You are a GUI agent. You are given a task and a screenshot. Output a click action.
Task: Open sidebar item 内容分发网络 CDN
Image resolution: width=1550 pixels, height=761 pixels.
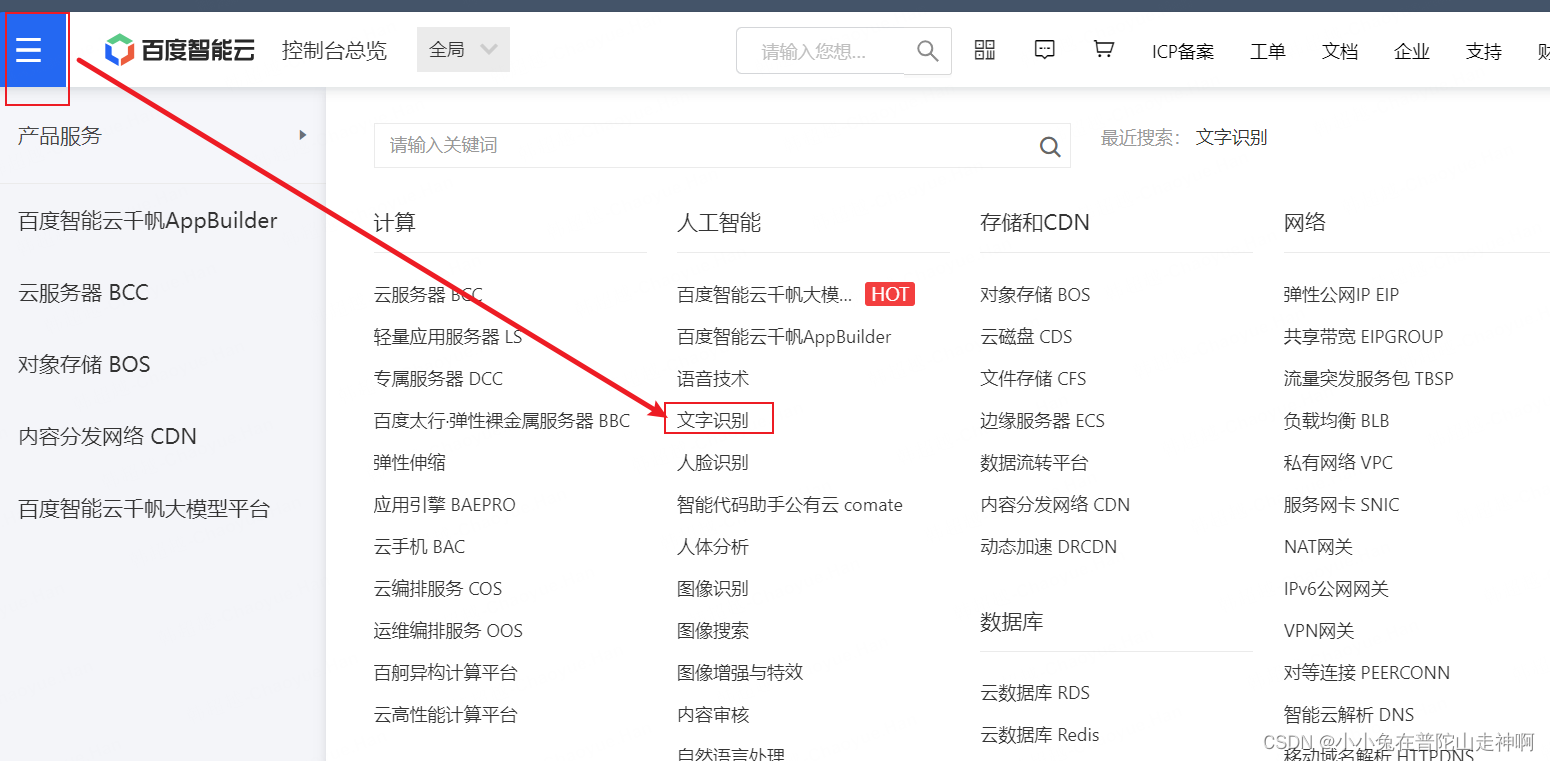(108, 437)
